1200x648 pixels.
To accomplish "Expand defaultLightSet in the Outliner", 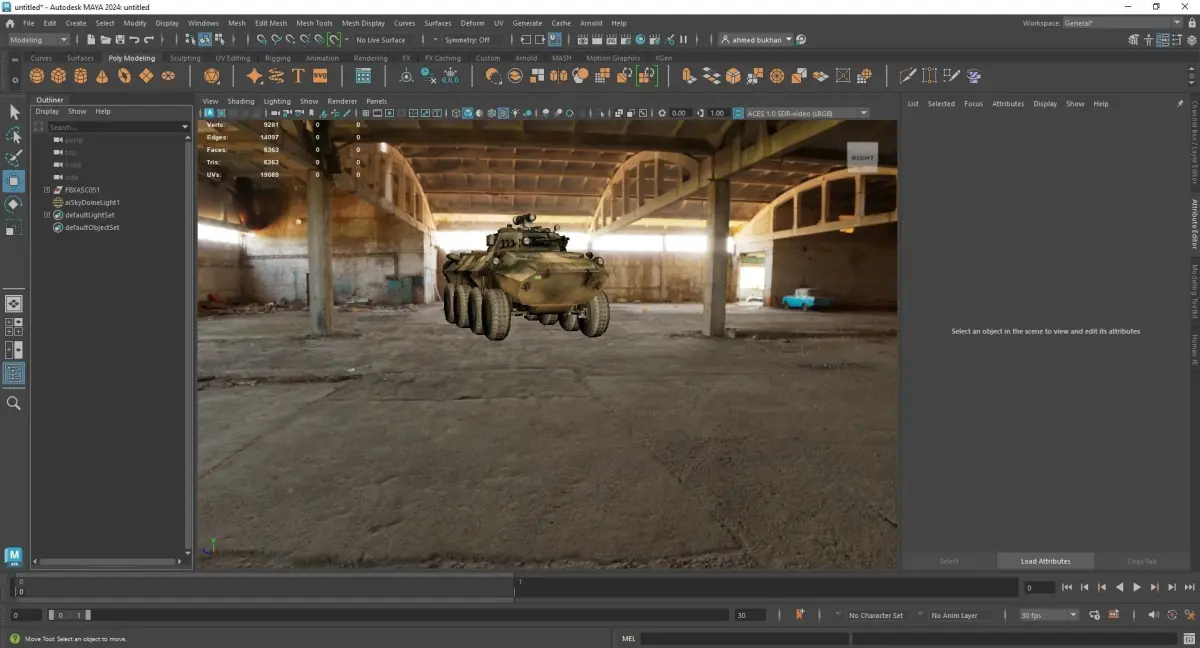I will pyautogui.click(x=47, y=215).
